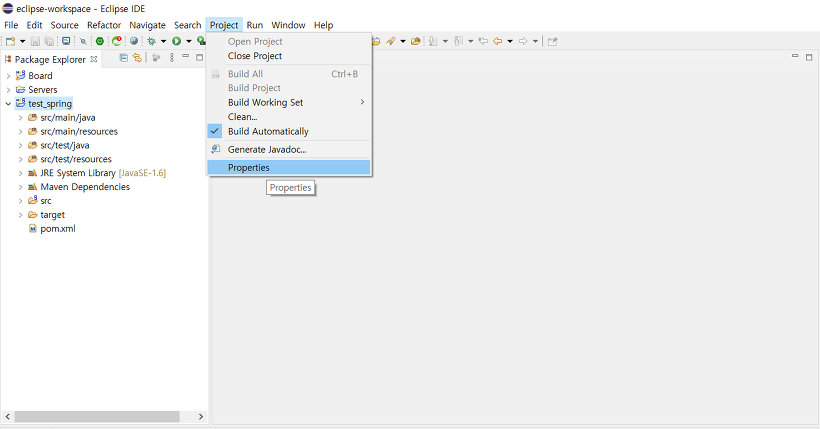Viewport: 820px width, 429px height.
Task: Select src/main/resources in the tree
Action: (x=79, y=131)
